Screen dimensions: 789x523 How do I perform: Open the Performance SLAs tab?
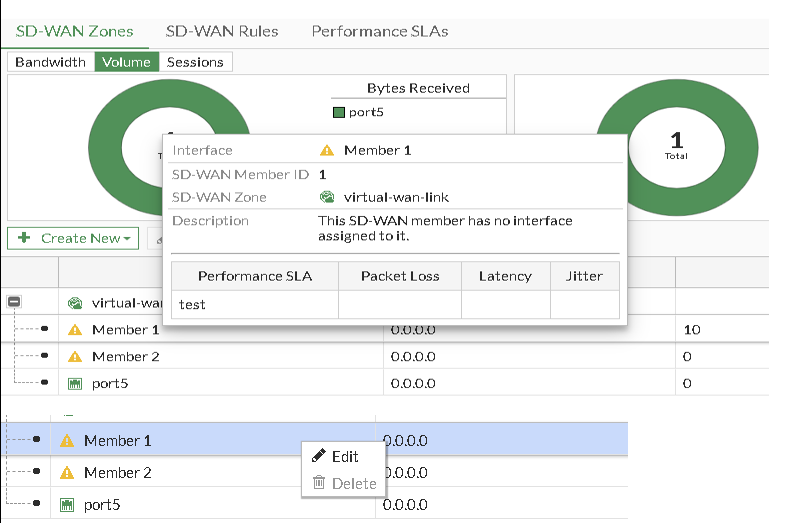379,31
